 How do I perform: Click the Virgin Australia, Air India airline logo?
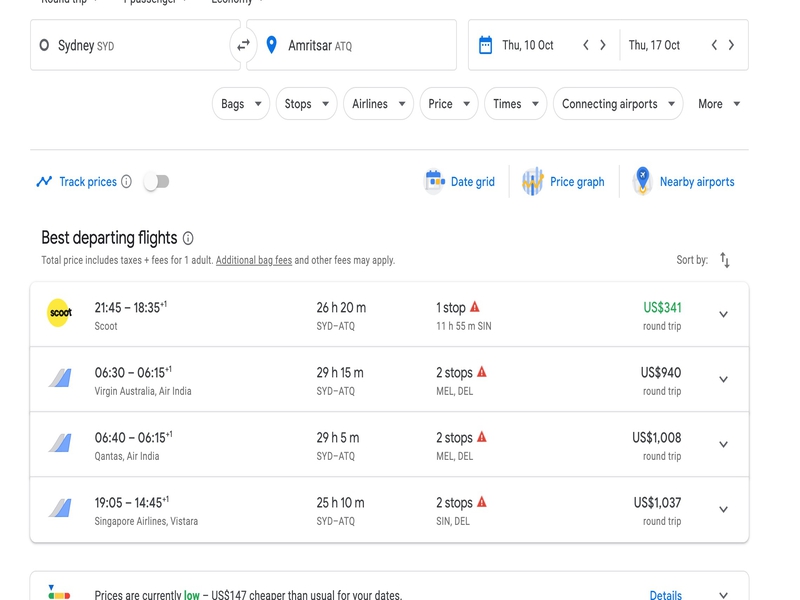[61, 378]
